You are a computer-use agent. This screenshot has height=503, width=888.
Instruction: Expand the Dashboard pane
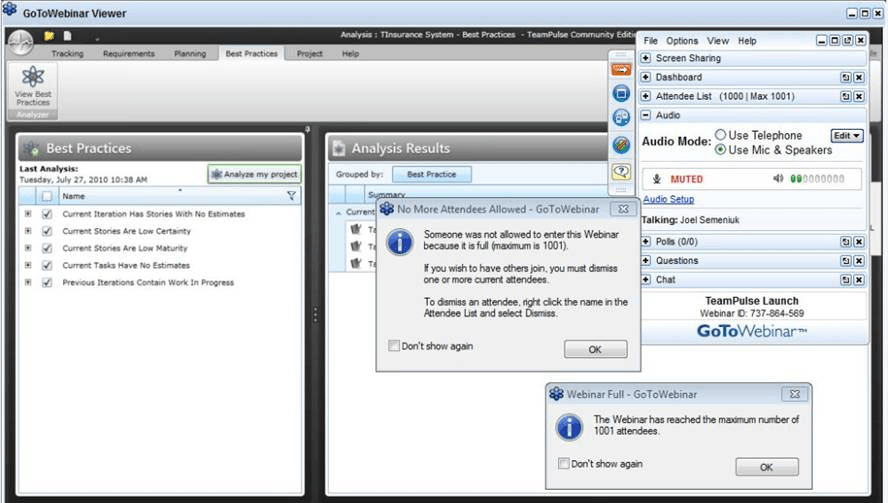coord(646,77)
